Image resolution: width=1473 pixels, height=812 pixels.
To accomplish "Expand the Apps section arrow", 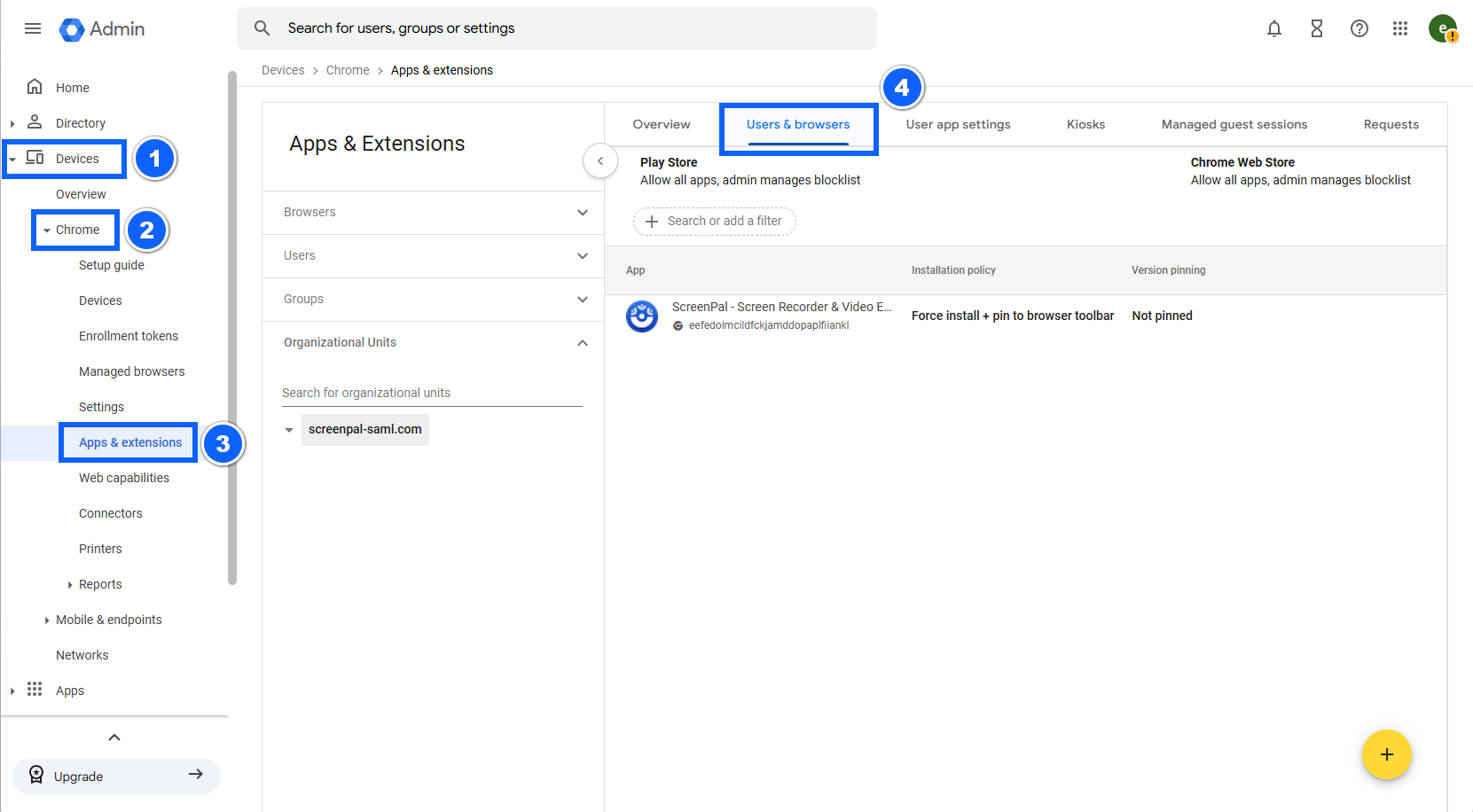I will click(x=12, y=691).
